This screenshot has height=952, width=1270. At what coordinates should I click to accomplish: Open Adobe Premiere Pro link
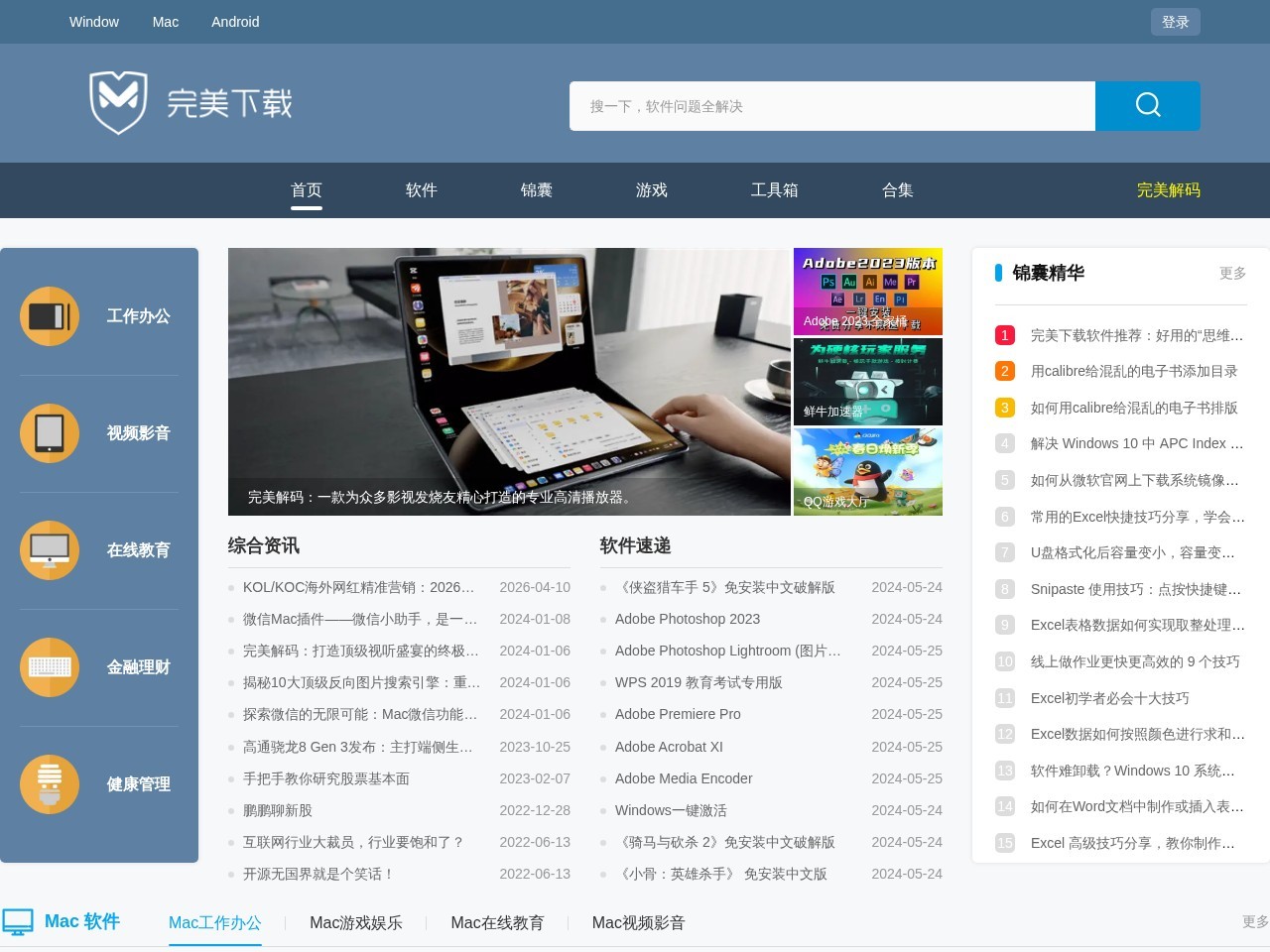(678, 714)
